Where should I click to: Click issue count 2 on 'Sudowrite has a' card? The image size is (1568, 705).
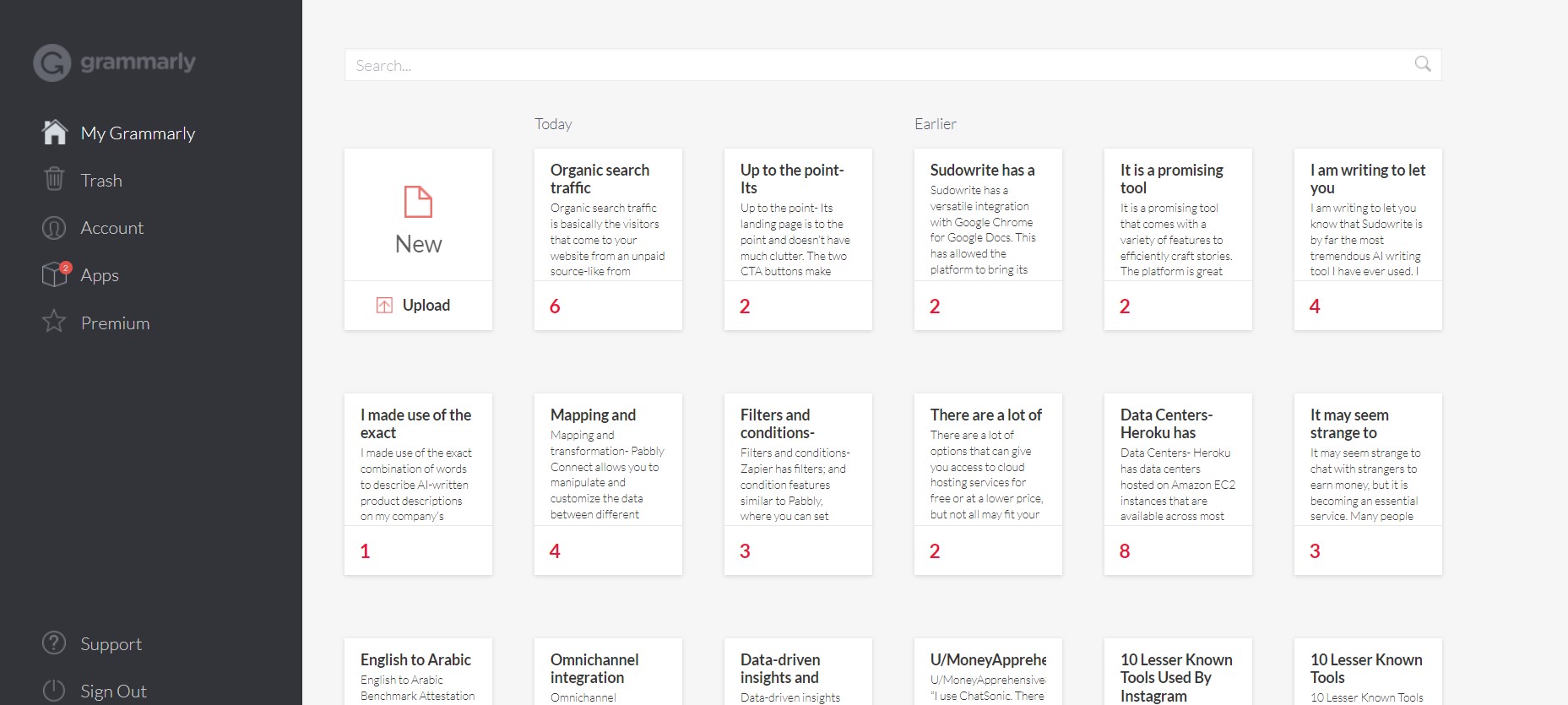coord(935,306)
